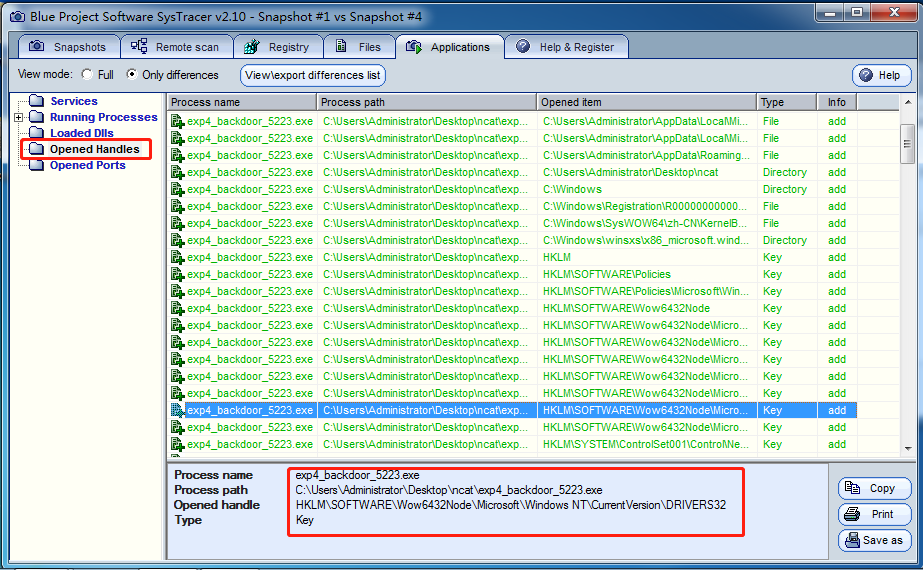Click the list's vertical scrollbar thumb
This screenshot has width=923, height=570.
click(907, 144)
